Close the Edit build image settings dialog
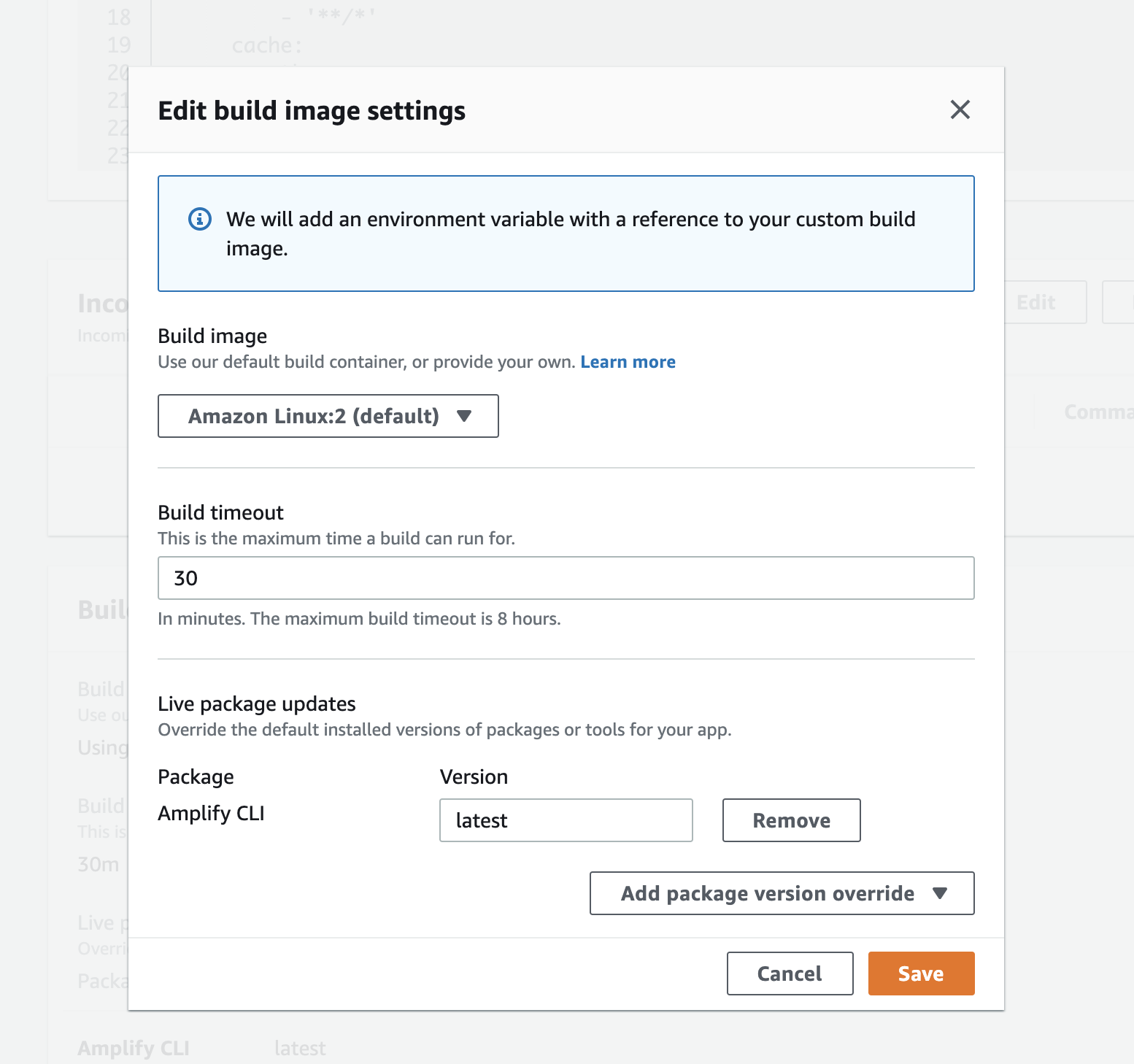The image size is (1134, 1064). coord(960,109)
